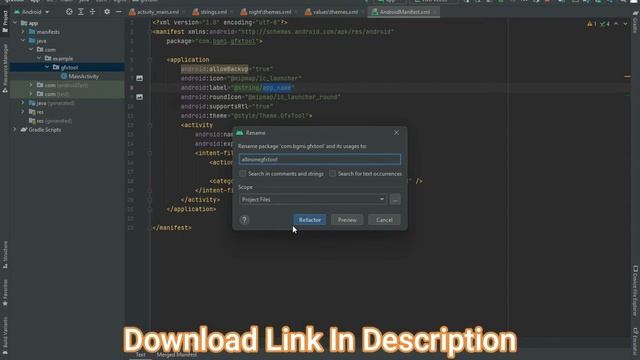Hide the Project panel with the minus icon
Viewport: 640px width, 360px height.
click(x=118, y=12)
